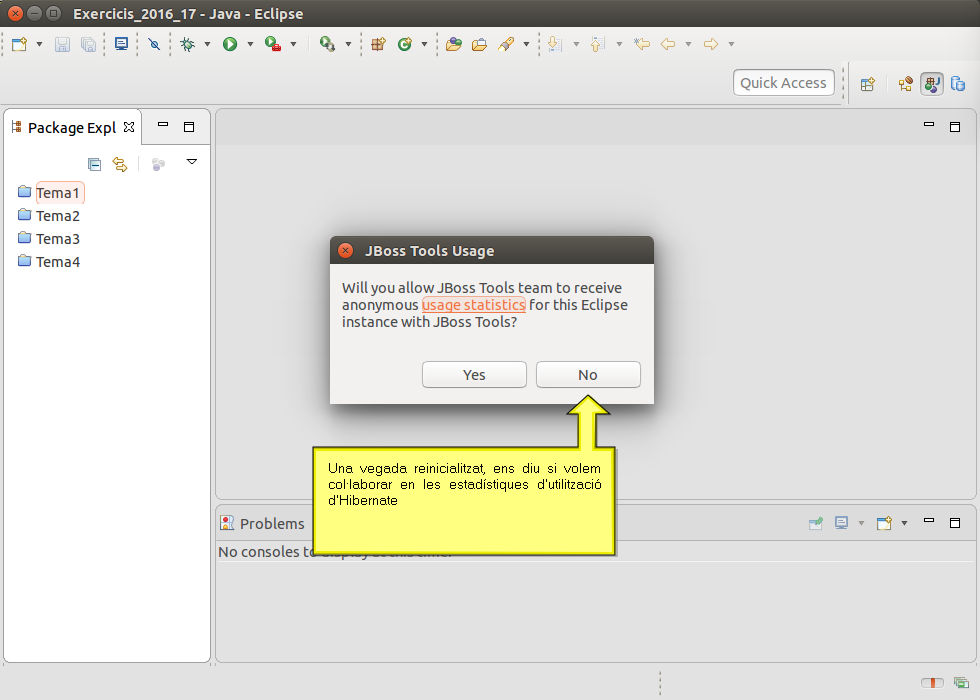Image resolution: width=980 pixels, height=700 pixels.
Task: Click the Forward navigation arrow
Action: coord(711,44)
